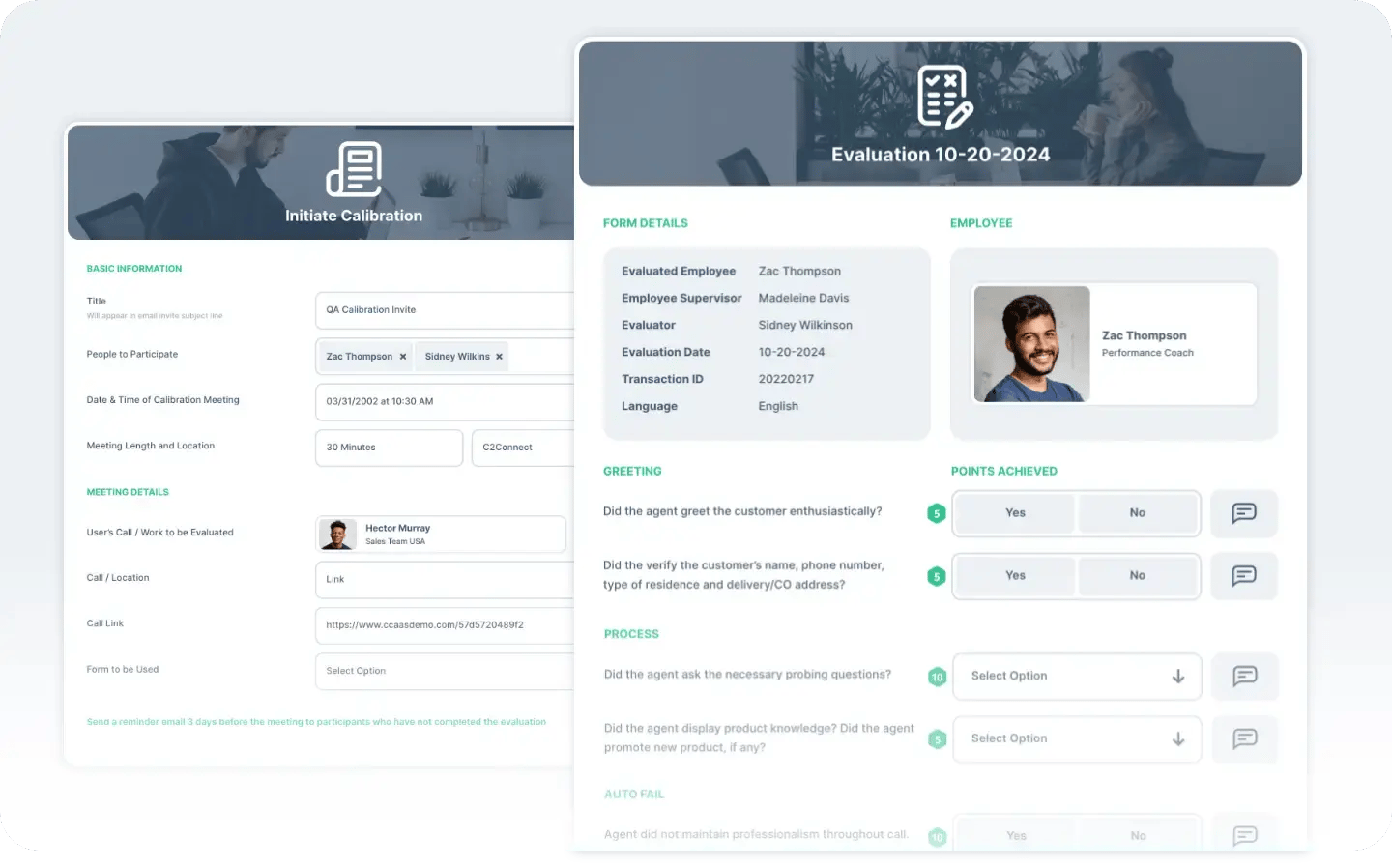1392x868 pixels.
Task: Click the BASIC INFORMATION section heading
Action: 134,269
